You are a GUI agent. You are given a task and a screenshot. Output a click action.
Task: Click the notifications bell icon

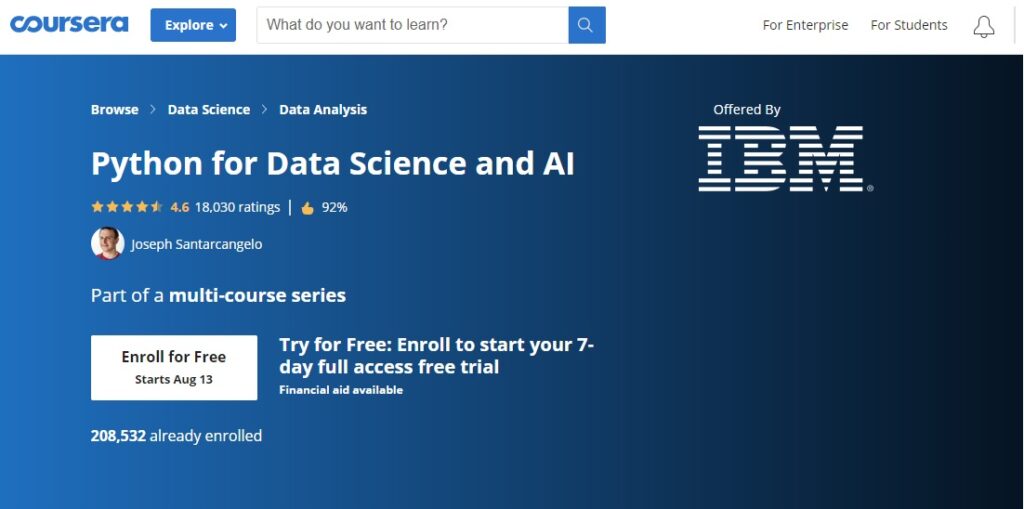[x=984, y=26]
